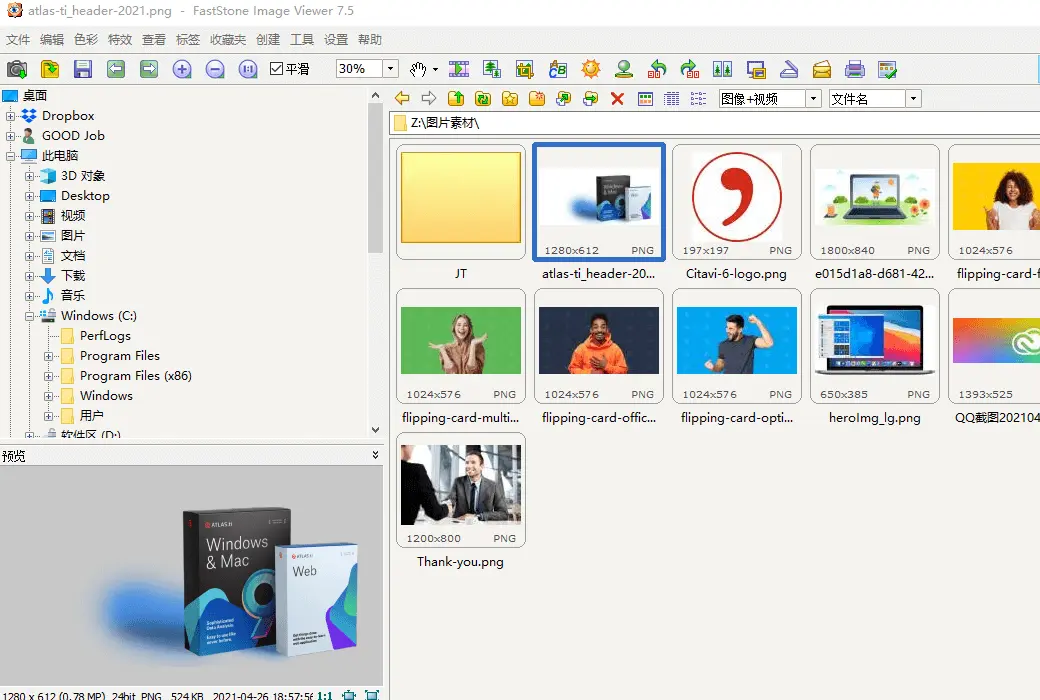Open the 图像+视频 file type dropdown

coord(814,99)
